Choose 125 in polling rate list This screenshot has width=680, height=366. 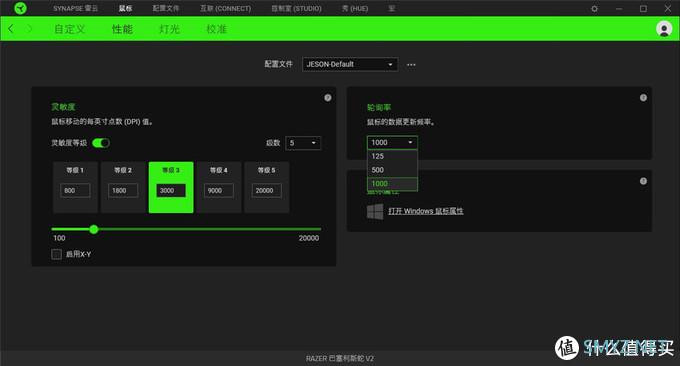[392, 156]
